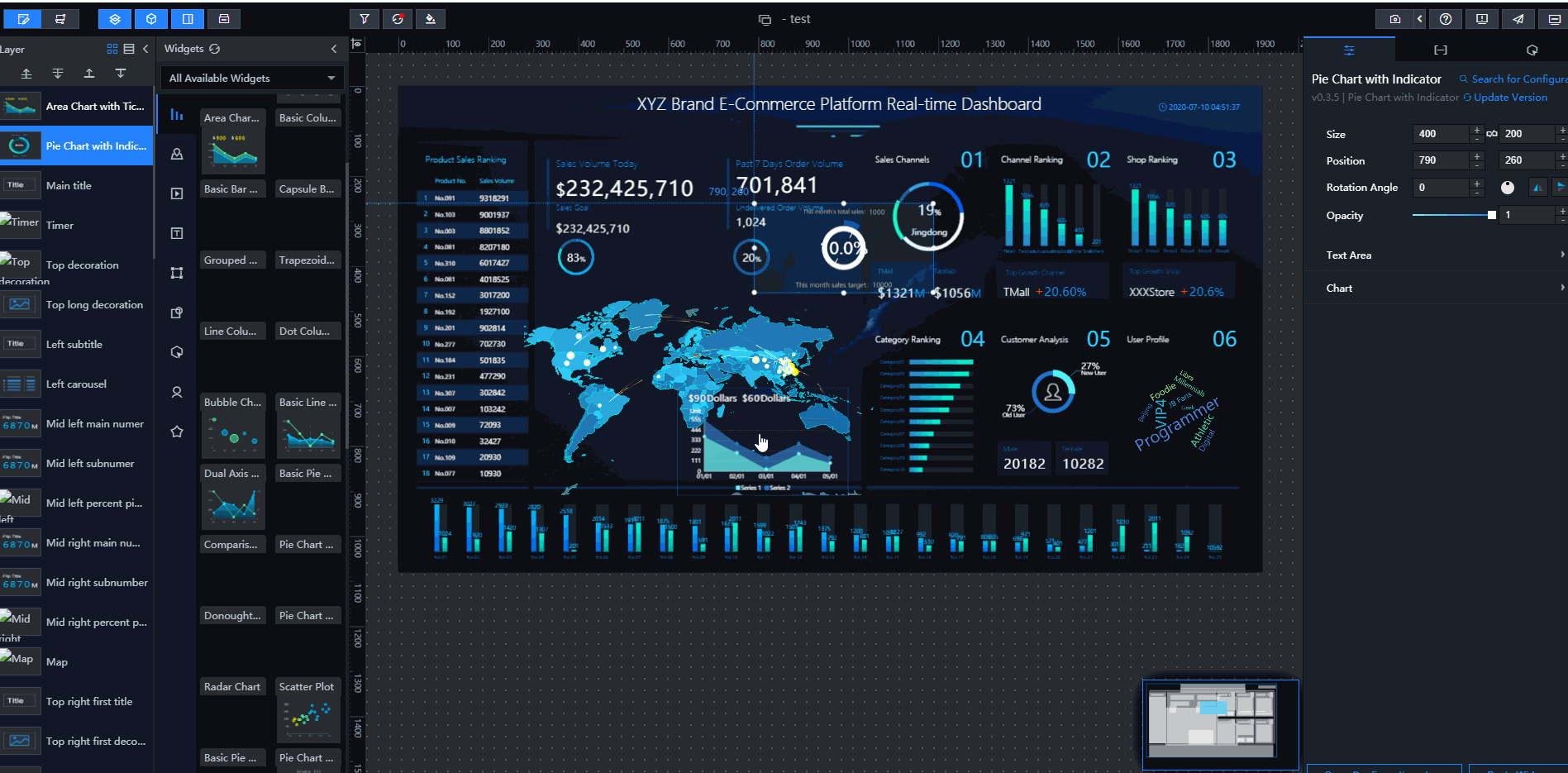1568x773 pixels.
Task: Switch to the Data tab in right panel
Action: pyautogui.click(x=1440, y=50)
